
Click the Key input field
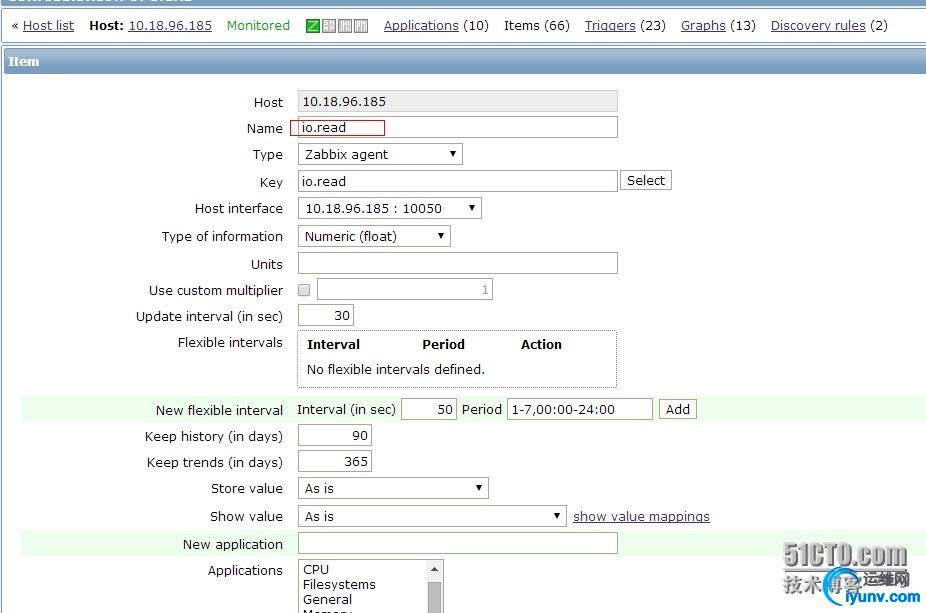(x=458, y=181)
